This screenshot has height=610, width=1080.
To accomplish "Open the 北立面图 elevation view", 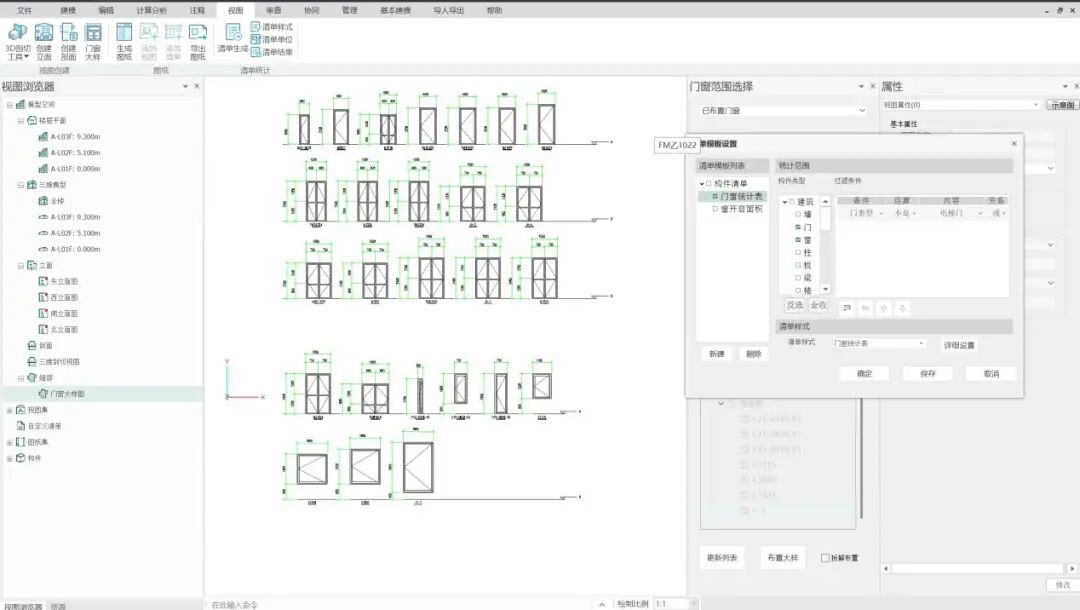I will coord(58,330).
